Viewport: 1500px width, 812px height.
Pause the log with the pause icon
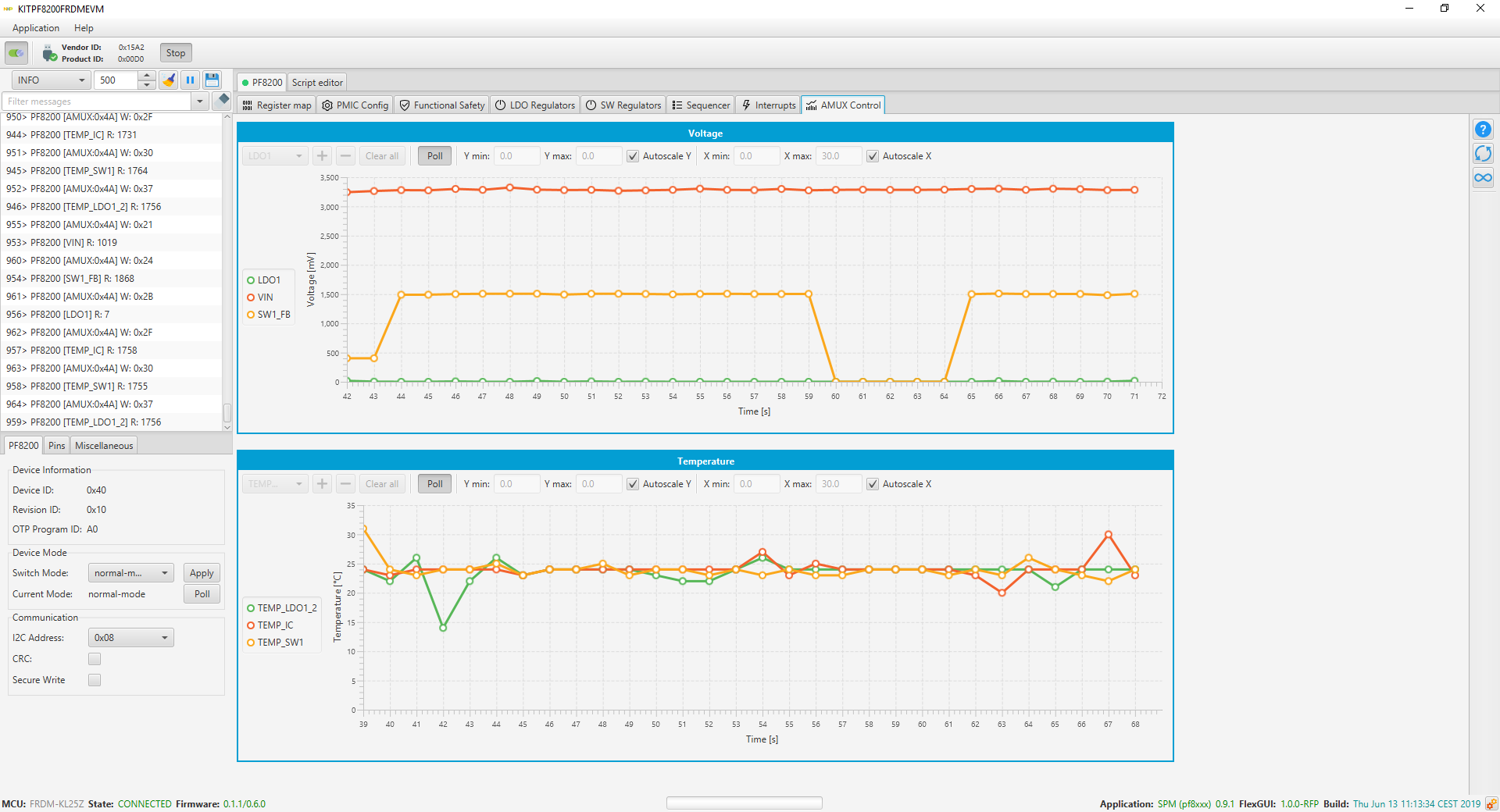coord(190,80)
